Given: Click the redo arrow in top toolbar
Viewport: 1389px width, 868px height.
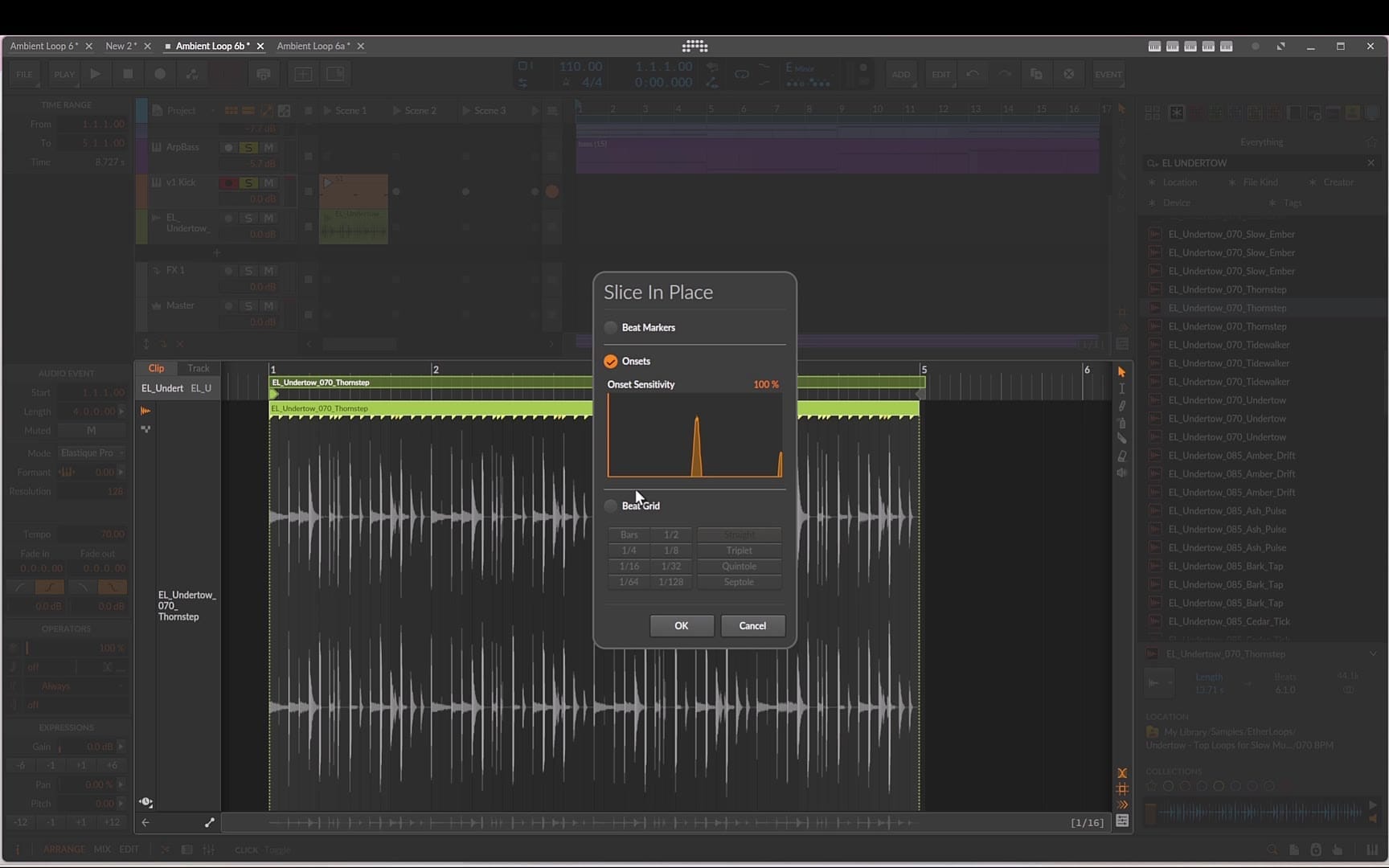Looking at the screenshot, I should pyautogui.click(x=1005, y=74).
